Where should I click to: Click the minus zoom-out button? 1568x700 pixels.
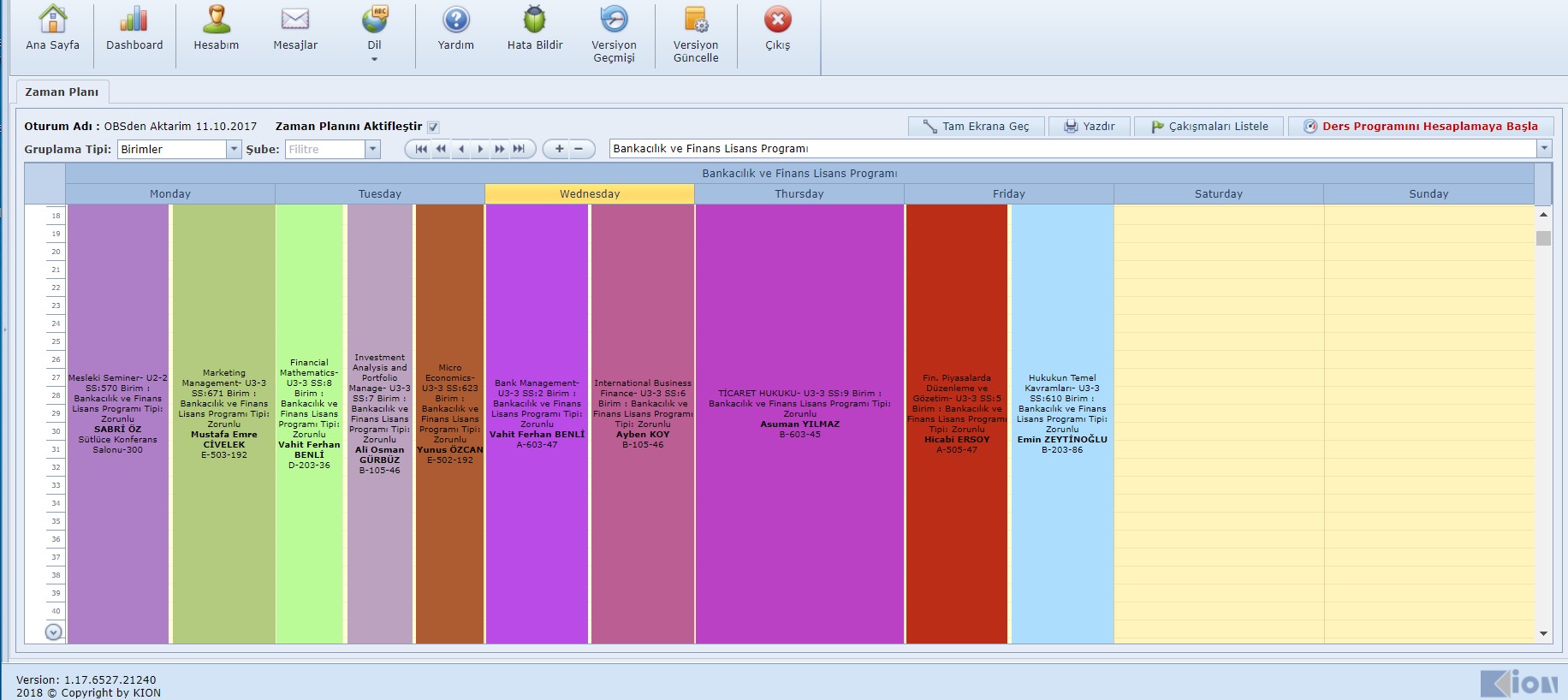click(579, 149)
